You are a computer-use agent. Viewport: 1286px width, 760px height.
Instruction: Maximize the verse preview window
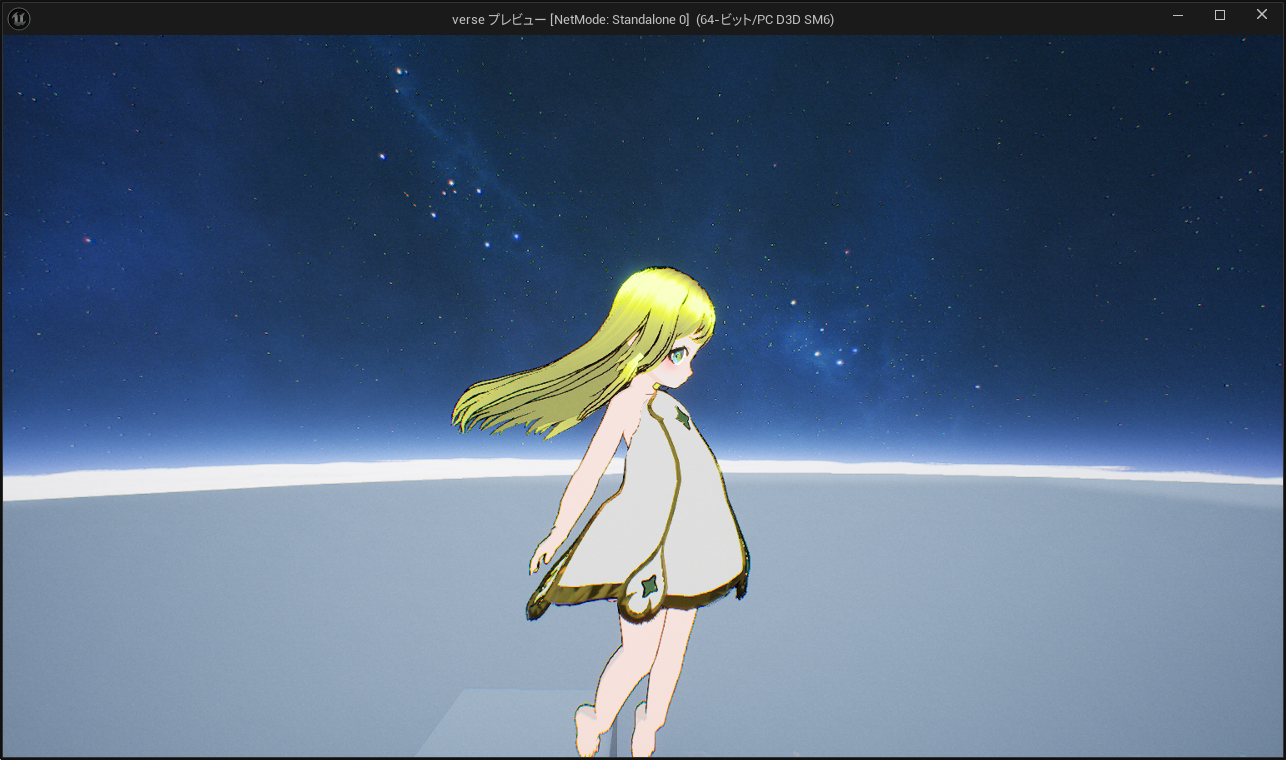click(x=1220, y=16)
